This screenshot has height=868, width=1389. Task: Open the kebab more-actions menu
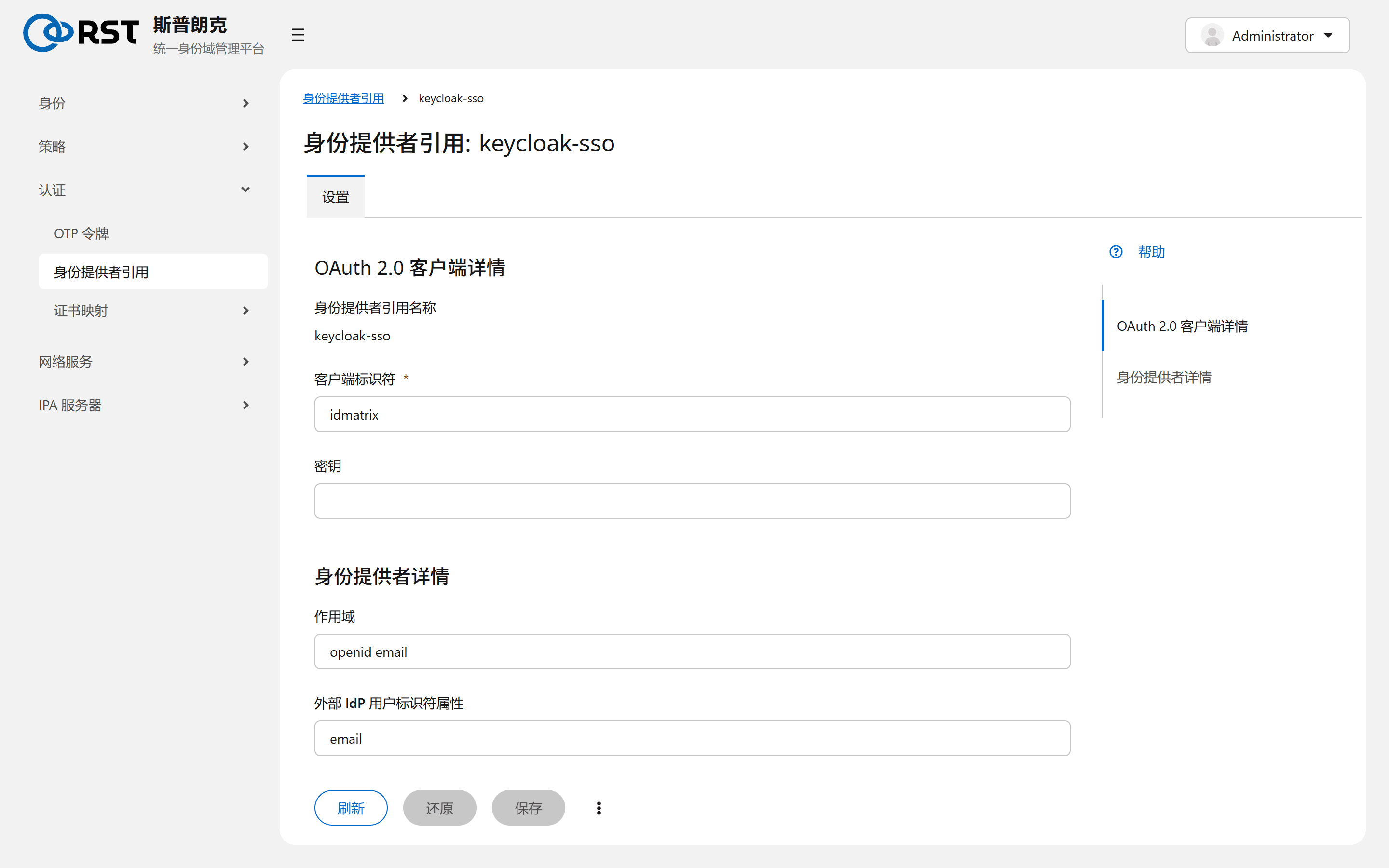[599, 808]
